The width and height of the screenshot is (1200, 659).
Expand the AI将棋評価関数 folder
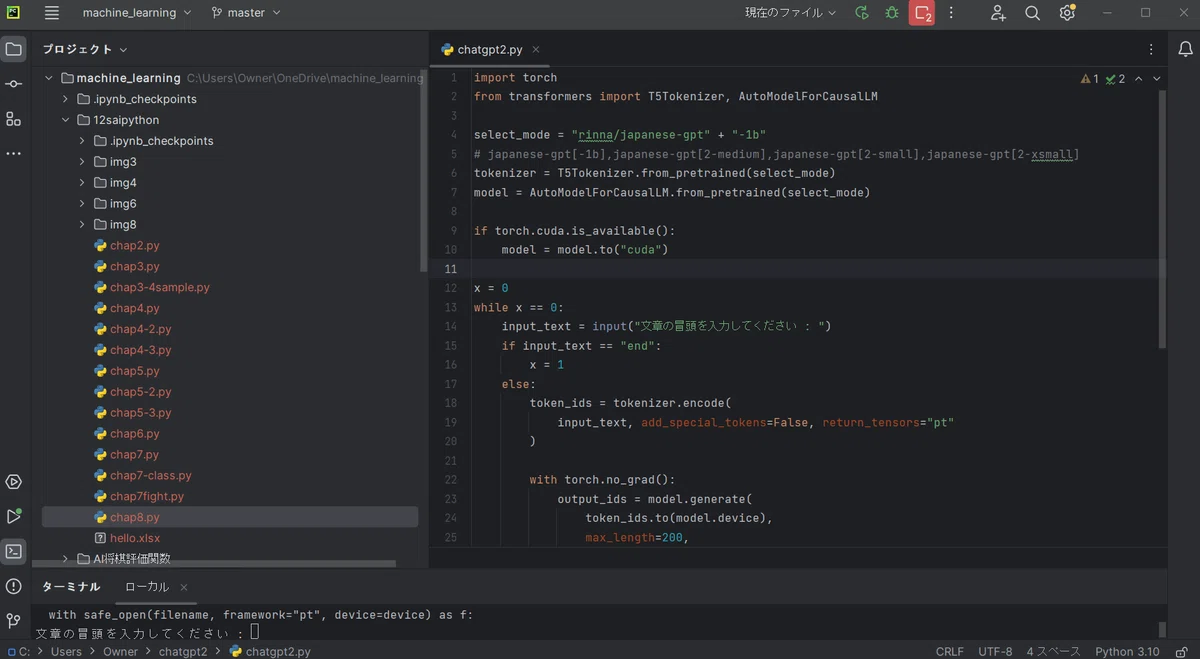pos(66,559)
